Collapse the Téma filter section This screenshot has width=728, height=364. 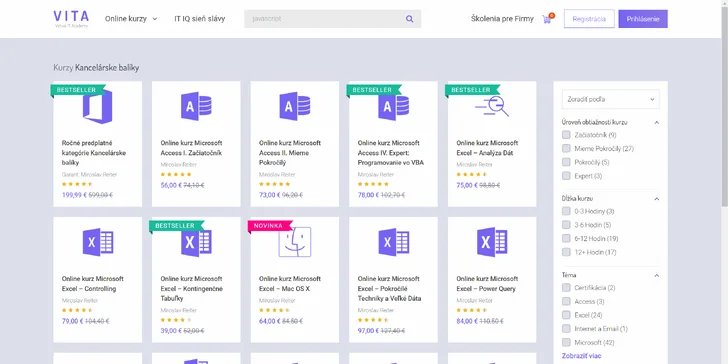tap(656, 275)
